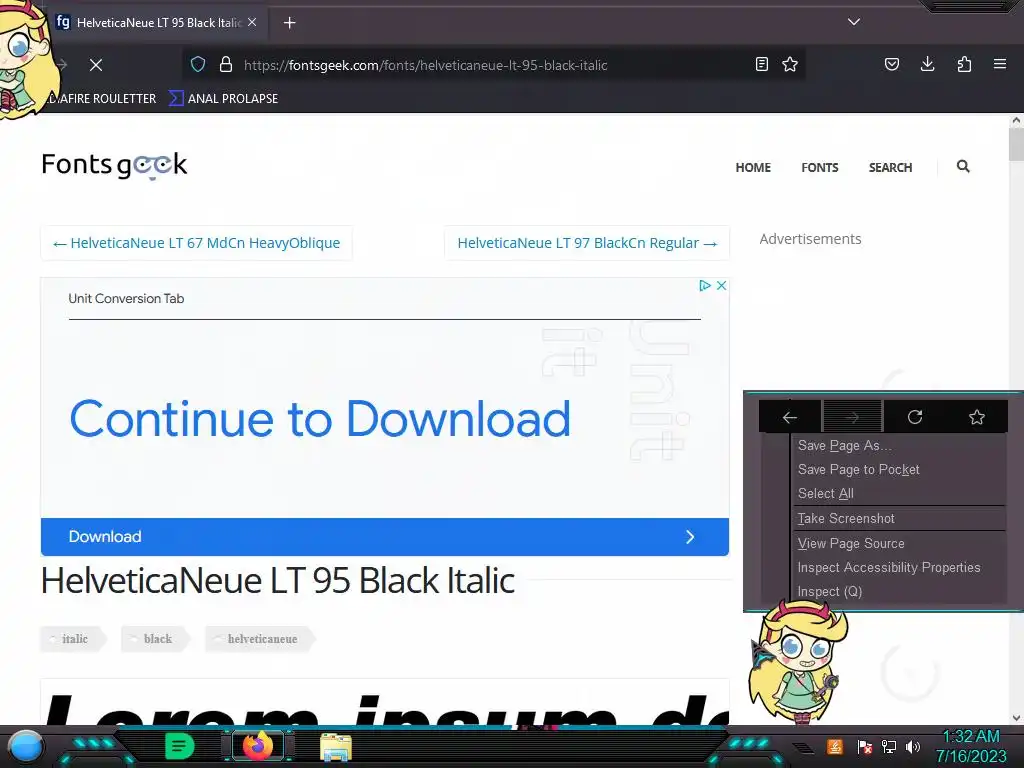1024x768 pixels.
Task: Toggle Reader View icon in address bar
Action: point(761,64)
